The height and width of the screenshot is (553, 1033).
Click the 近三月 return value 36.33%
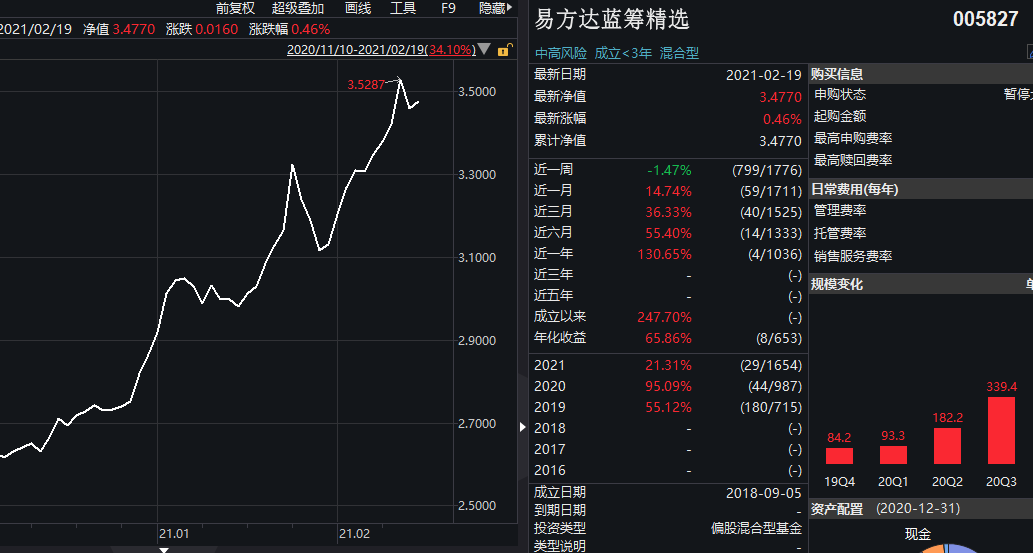(669, 212)
